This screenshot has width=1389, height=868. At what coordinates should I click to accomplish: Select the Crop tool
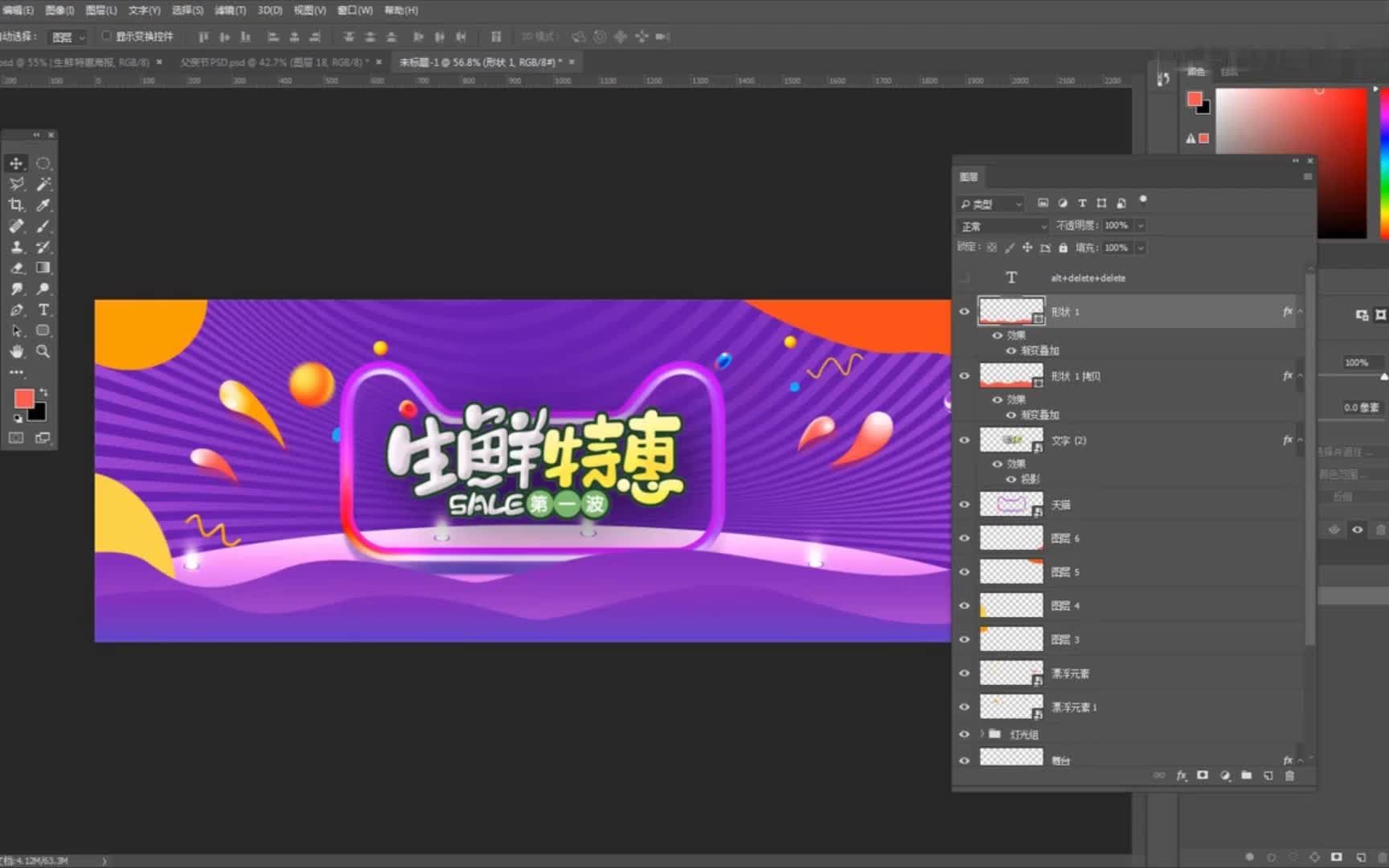pyautogui.click(x=16, y=205)
